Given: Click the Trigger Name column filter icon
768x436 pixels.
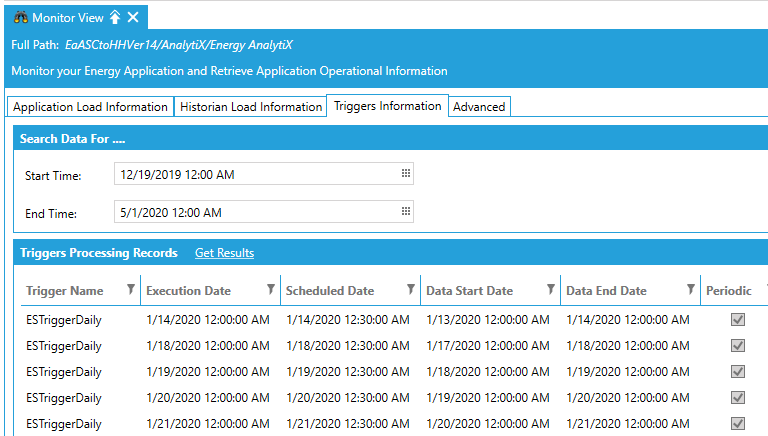Looking at the screenshot, I should tap(130, 290).
